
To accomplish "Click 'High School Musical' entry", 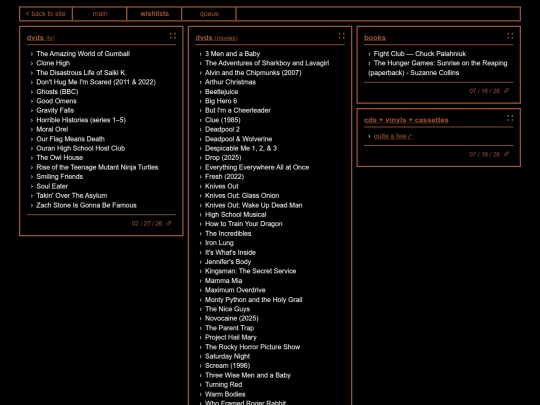I will pyautogui.click(x=236, y=214).
